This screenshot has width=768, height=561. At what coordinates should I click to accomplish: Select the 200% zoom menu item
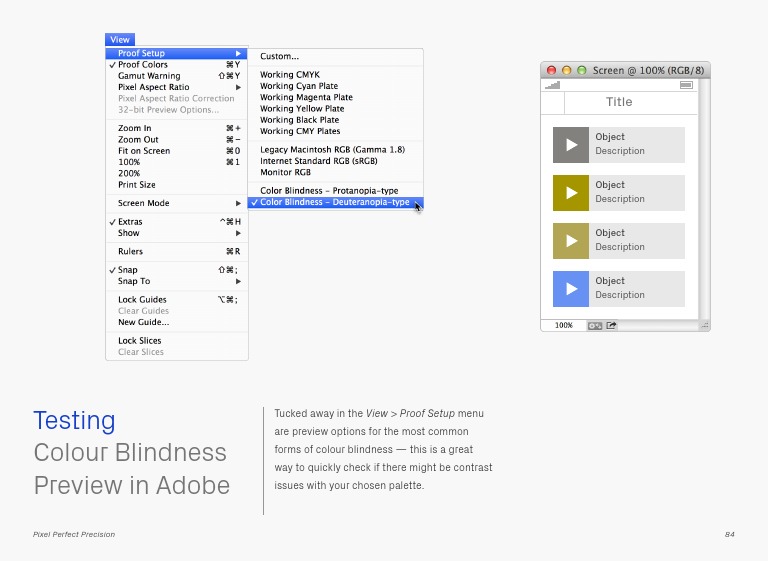coord(176,173)
